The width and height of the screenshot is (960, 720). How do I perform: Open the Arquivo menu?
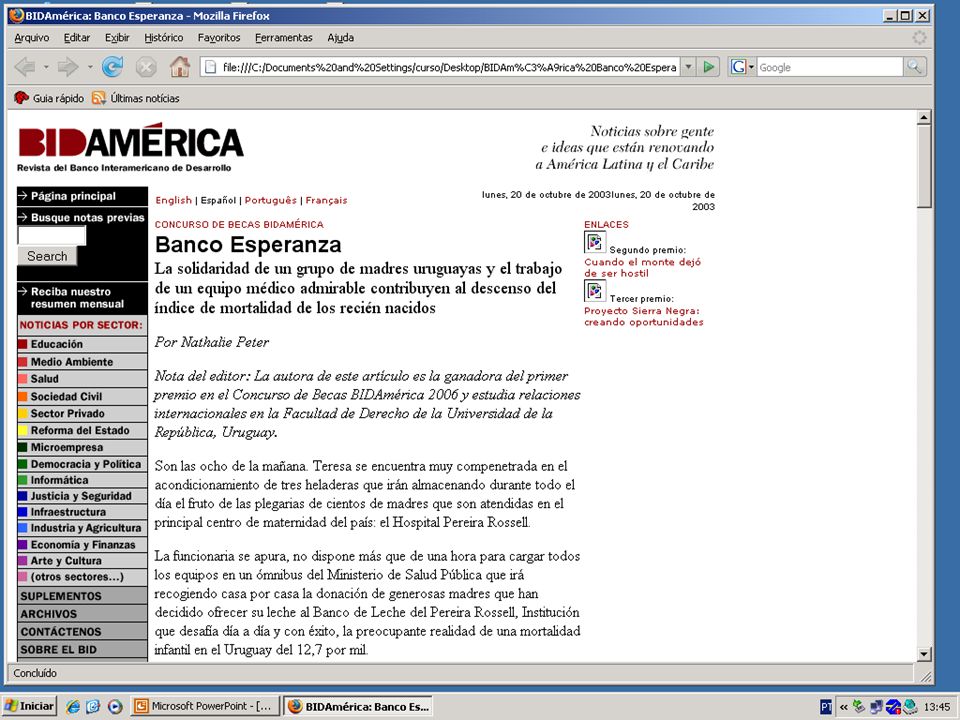click(31, 37)
